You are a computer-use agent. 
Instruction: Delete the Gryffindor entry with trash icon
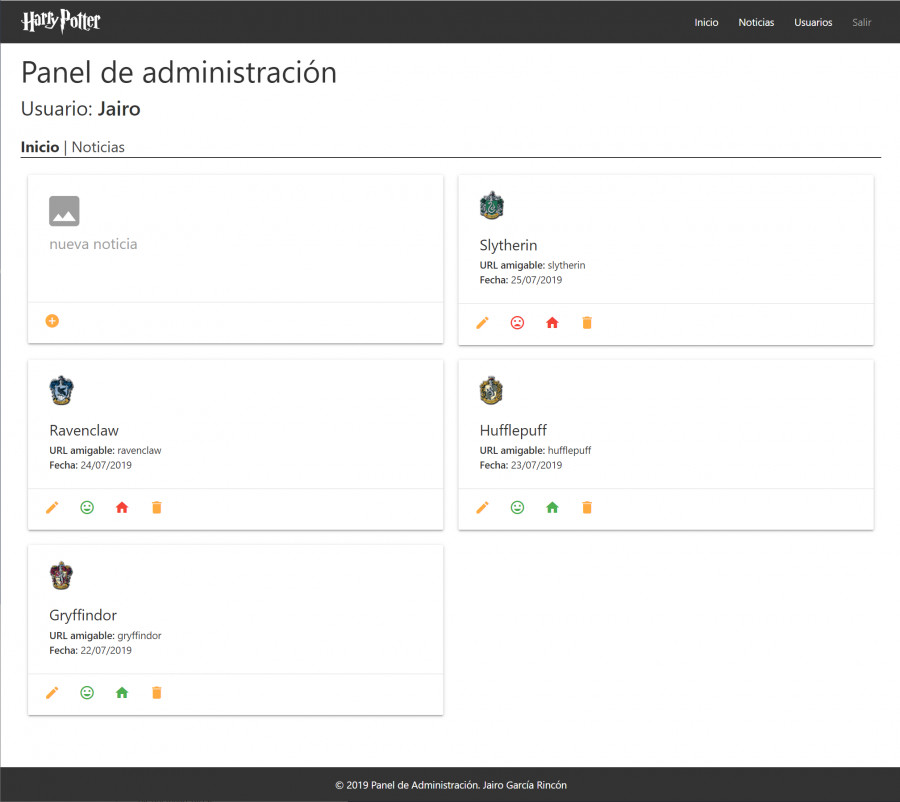157,693
